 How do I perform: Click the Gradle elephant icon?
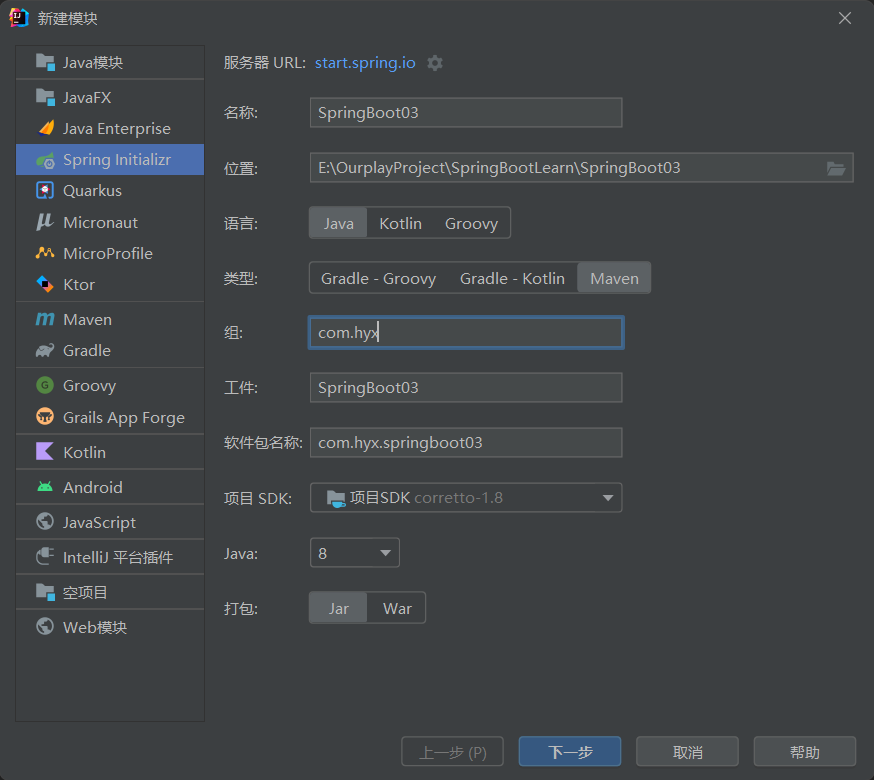click(x=45, y=350)
